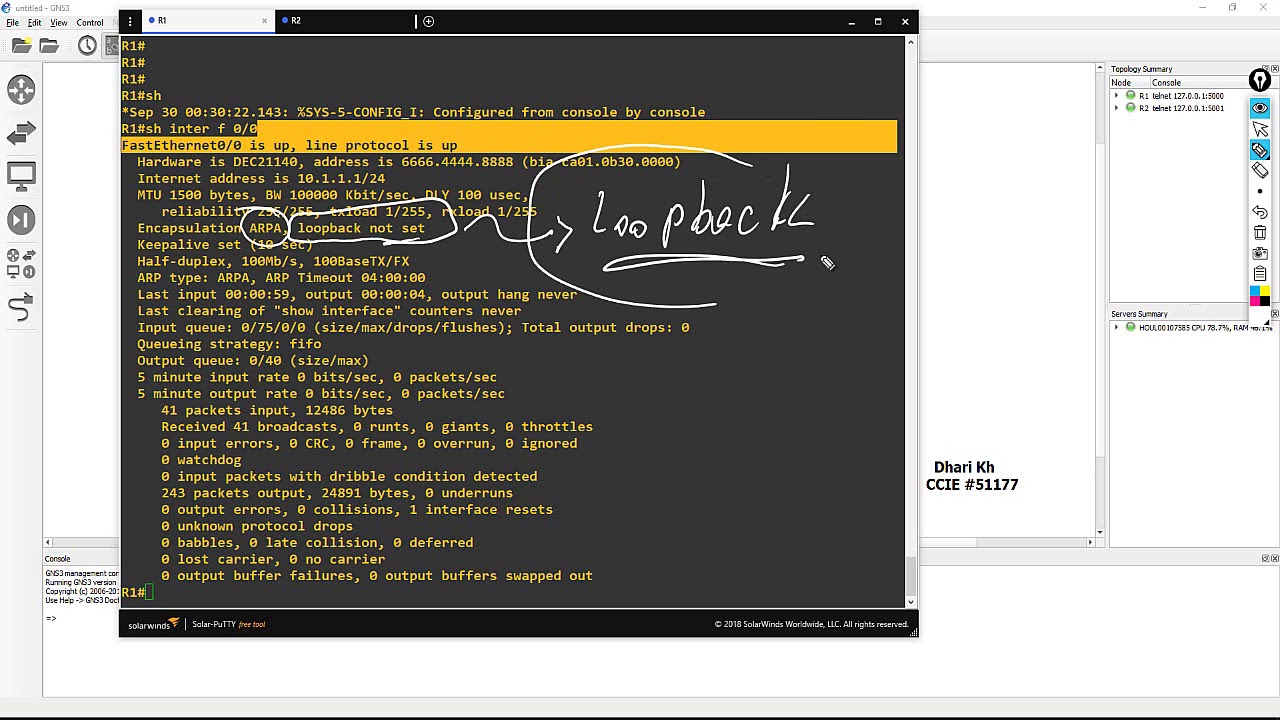Open the View menu in GNS3
Viewport: 1280px width, 720px height.
pyautogui.click(x=59, y=22)
